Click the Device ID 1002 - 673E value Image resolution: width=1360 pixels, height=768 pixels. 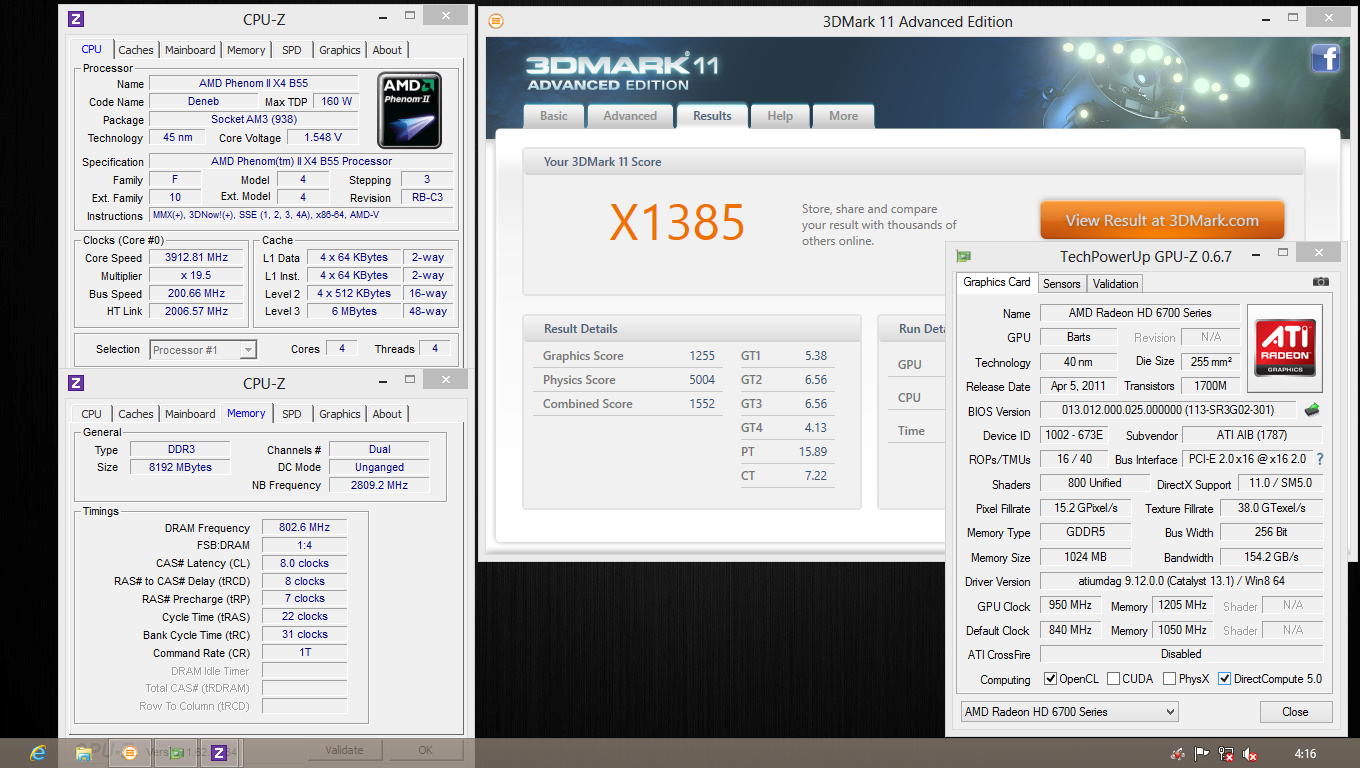(1073, 435)
